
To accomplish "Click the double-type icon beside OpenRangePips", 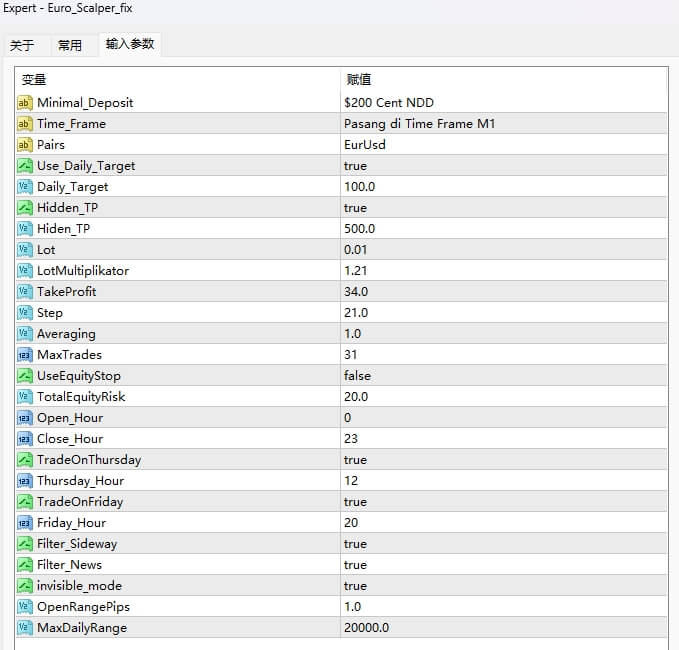I will click(x=25, y=607).
